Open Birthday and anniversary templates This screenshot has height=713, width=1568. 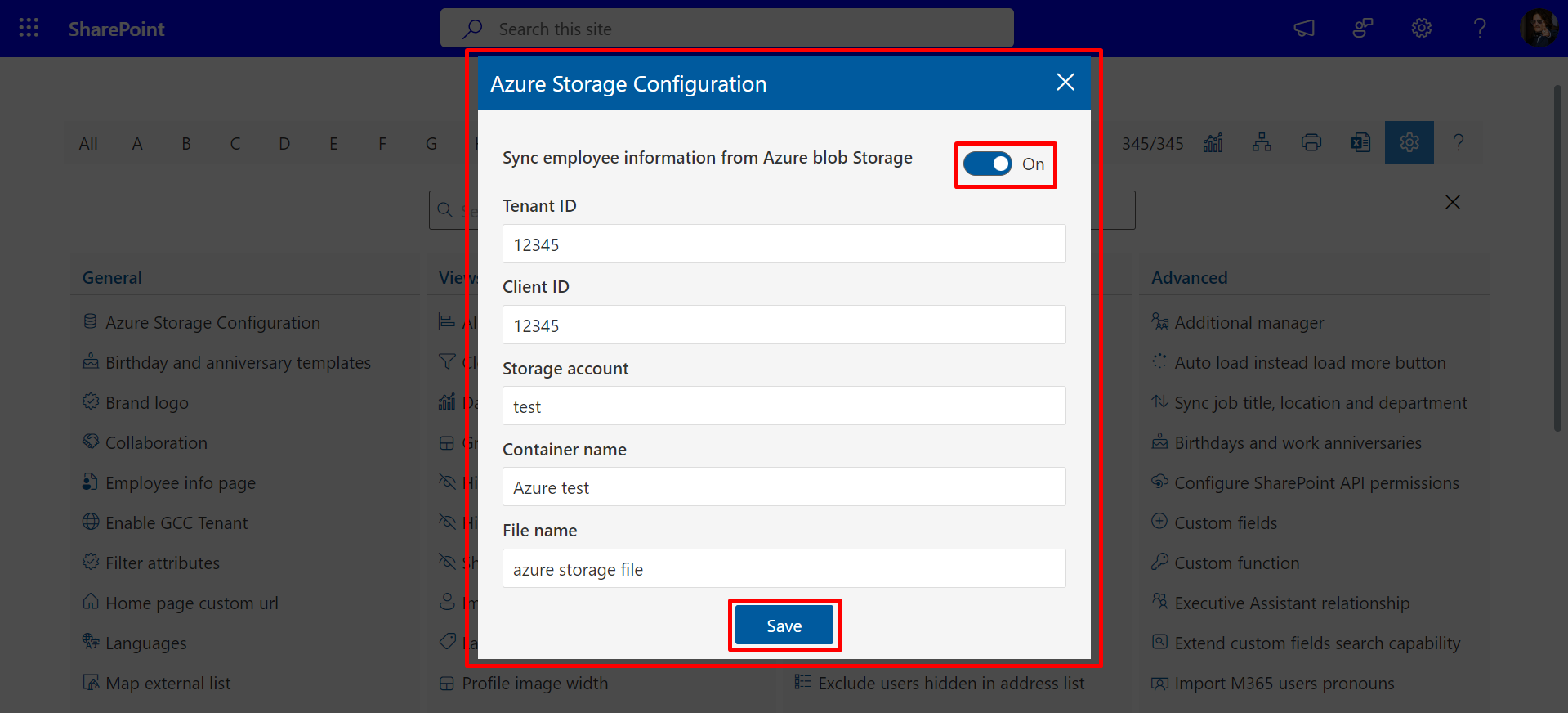(x=238, y=363)
